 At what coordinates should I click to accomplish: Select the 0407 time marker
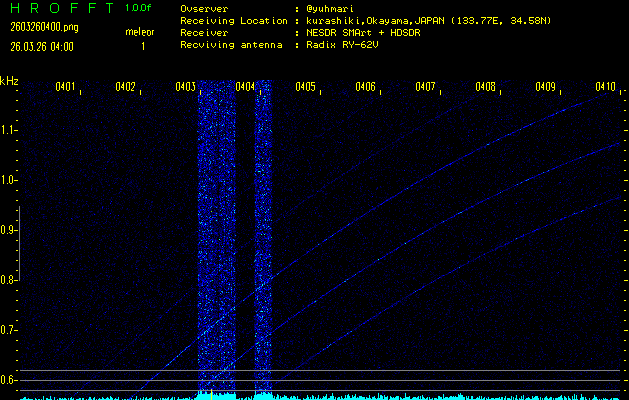click(x=426, y=87)
